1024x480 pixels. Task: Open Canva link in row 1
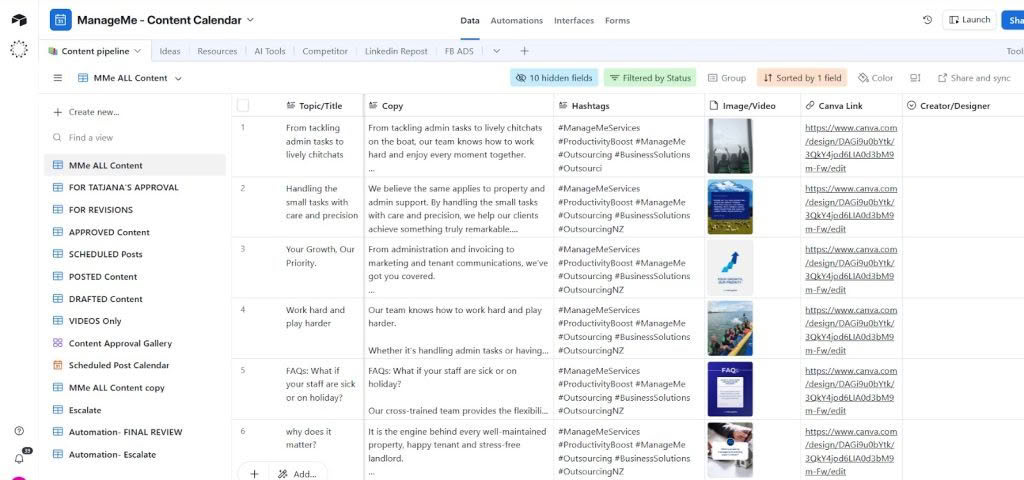850,148
